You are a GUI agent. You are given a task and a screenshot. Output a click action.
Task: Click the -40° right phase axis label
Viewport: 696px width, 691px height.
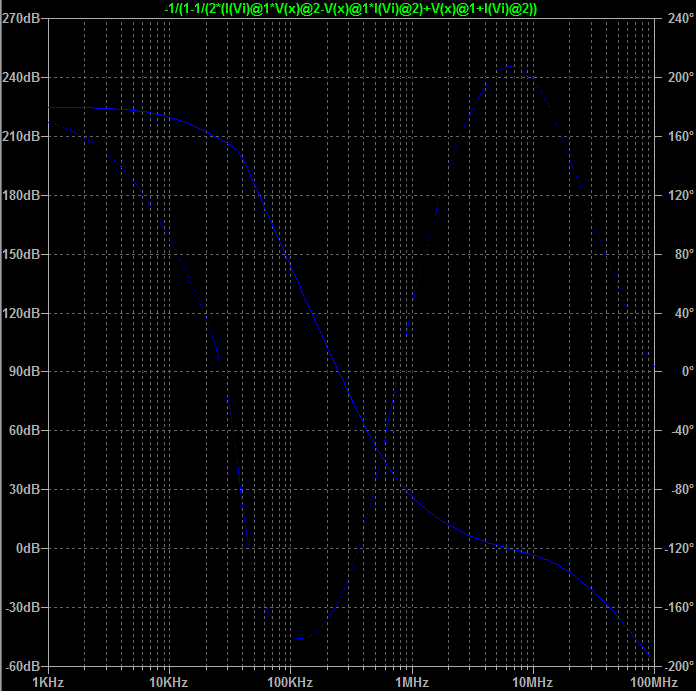click(682, 430)
